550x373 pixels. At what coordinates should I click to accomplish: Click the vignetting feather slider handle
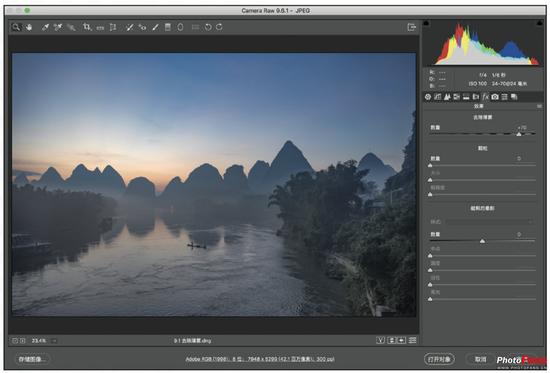pyautogui.click(x=430, y=285)
